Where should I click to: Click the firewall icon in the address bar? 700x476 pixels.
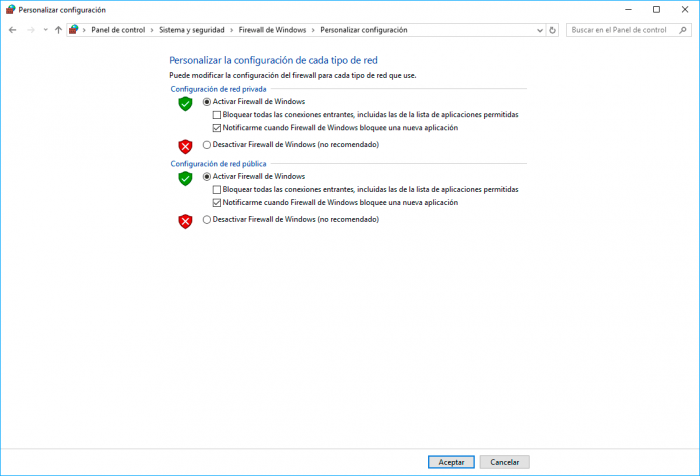(x=74, y=30)
